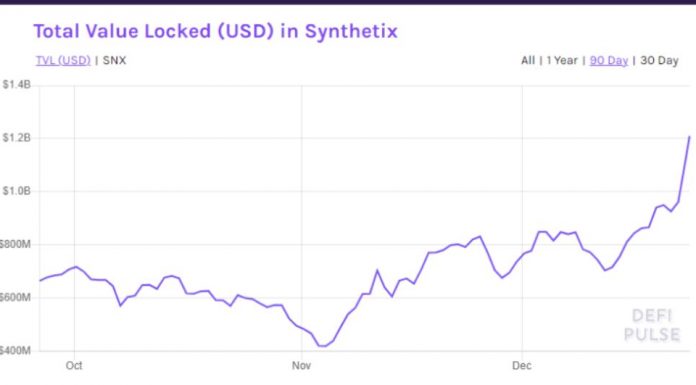The width and height of the screenshot is (696, 385).
Task: Click the $1.2B y-axis label
Action: (16, 138)
